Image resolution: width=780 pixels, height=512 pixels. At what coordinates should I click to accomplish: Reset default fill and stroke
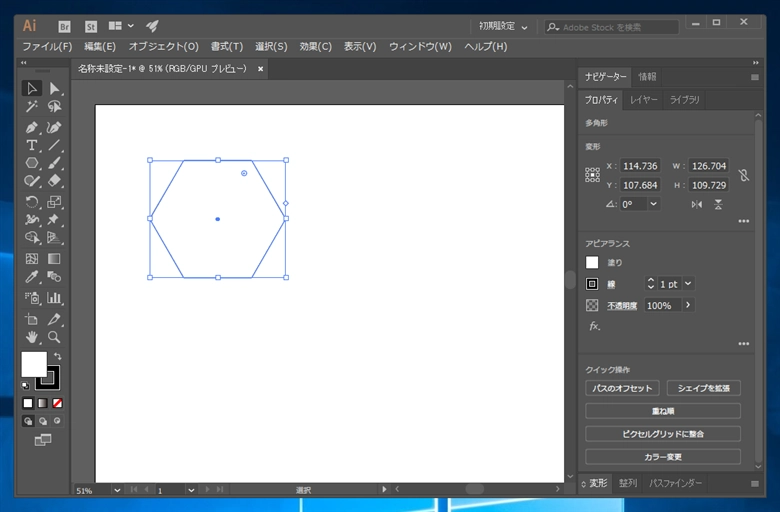[25, 386]
